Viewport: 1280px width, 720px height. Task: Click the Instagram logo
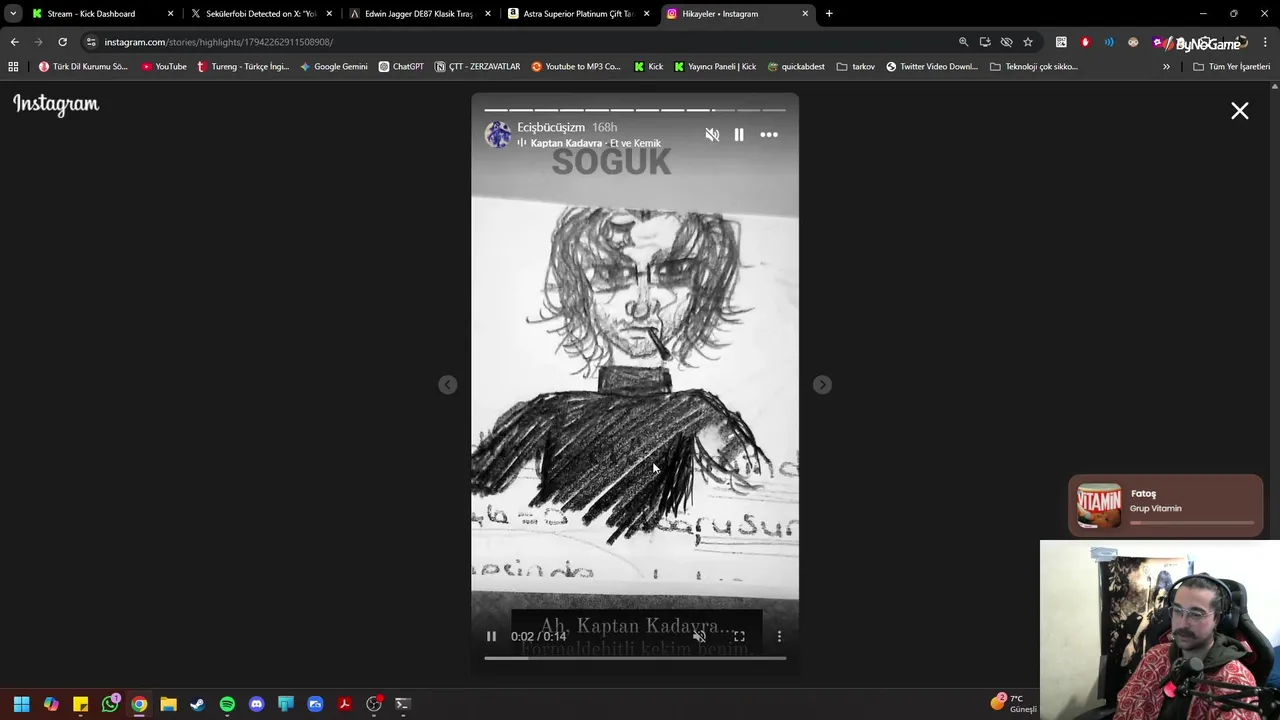point(56,104)
